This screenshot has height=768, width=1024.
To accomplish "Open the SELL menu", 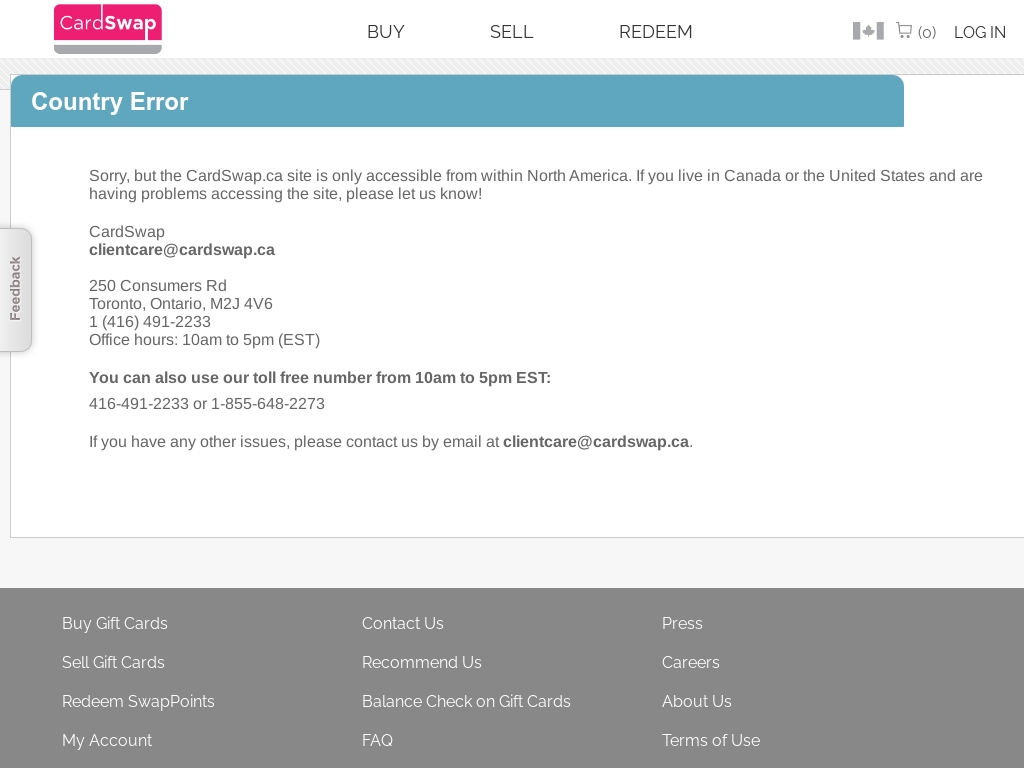I will [511, 32].
